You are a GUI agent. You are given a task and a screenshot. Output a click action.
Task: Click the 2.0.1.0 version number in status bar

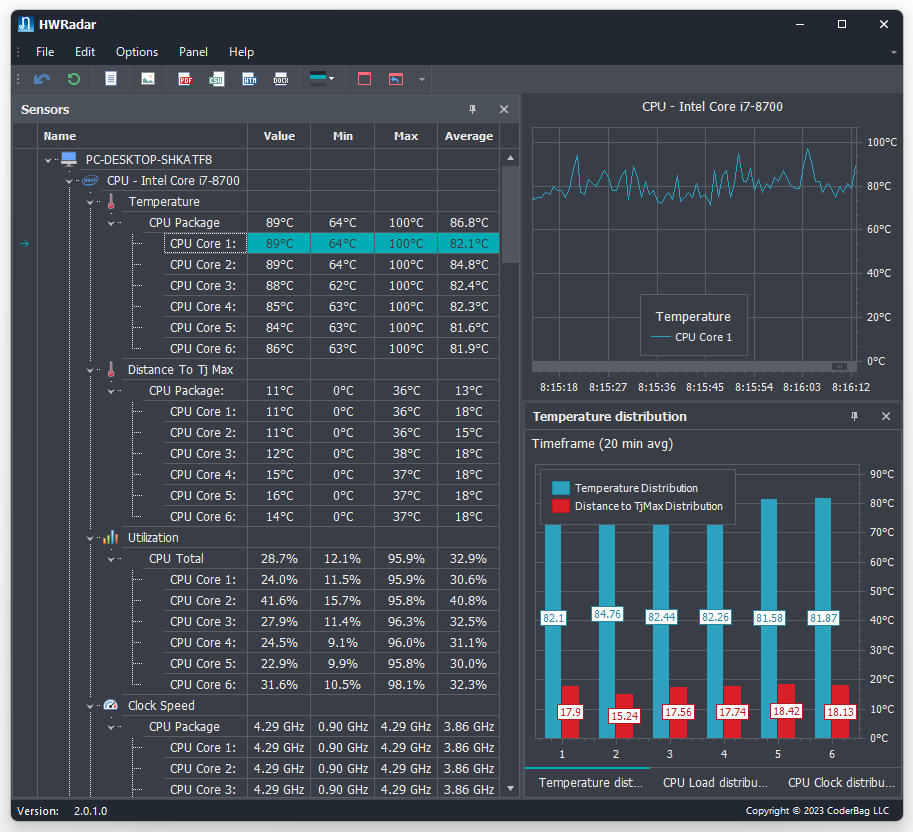(90, 811)
